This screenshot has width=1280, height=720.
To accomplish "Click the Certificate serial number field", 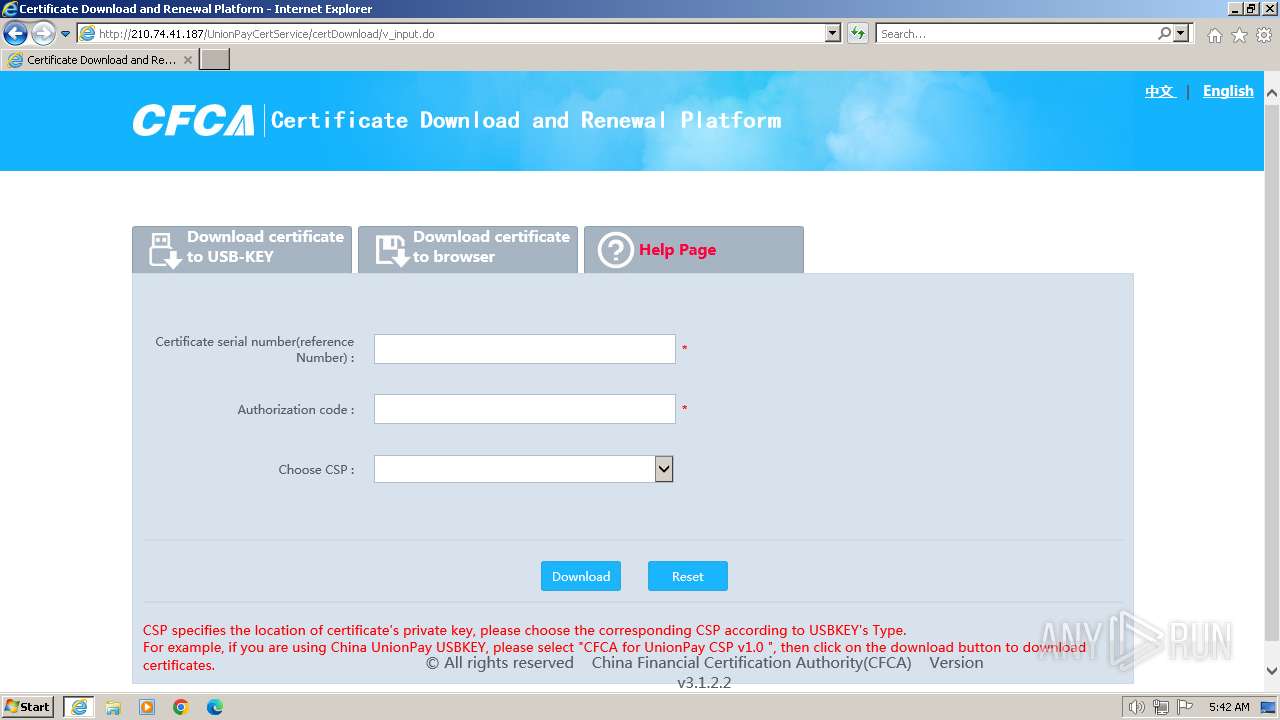I will pyautogui.click(x=525, y=349).
